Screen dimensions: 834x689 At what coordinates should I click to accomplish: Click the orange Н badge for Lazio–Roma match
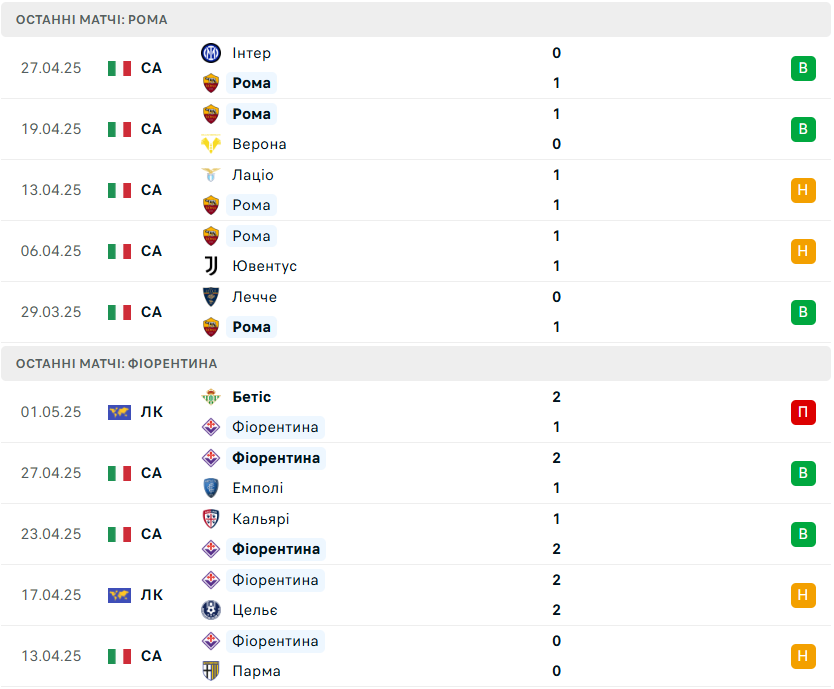point(803,190)
